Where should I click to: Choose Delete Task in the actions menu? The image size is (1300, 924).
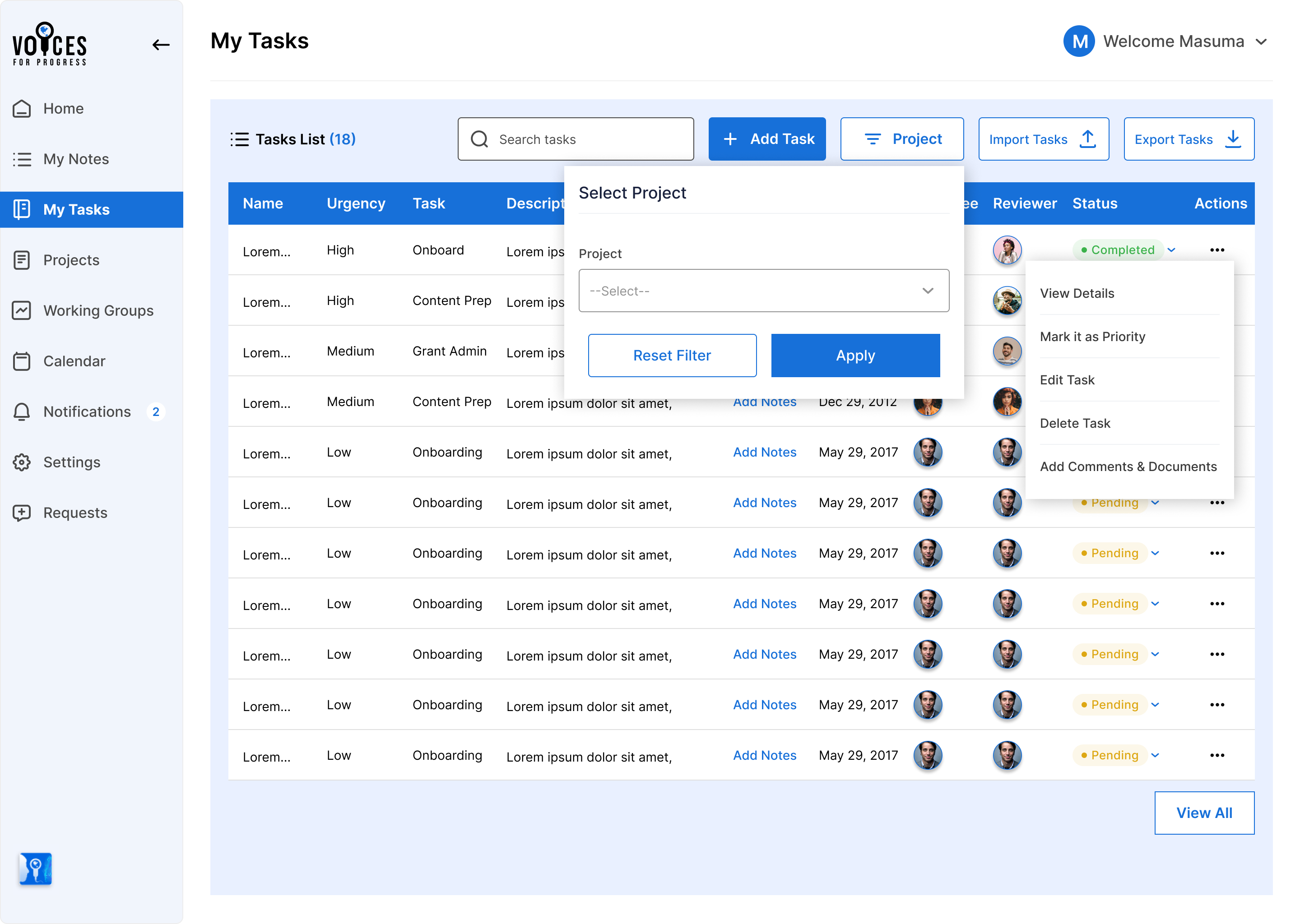pyautogui.click(x=1075, y=423)
